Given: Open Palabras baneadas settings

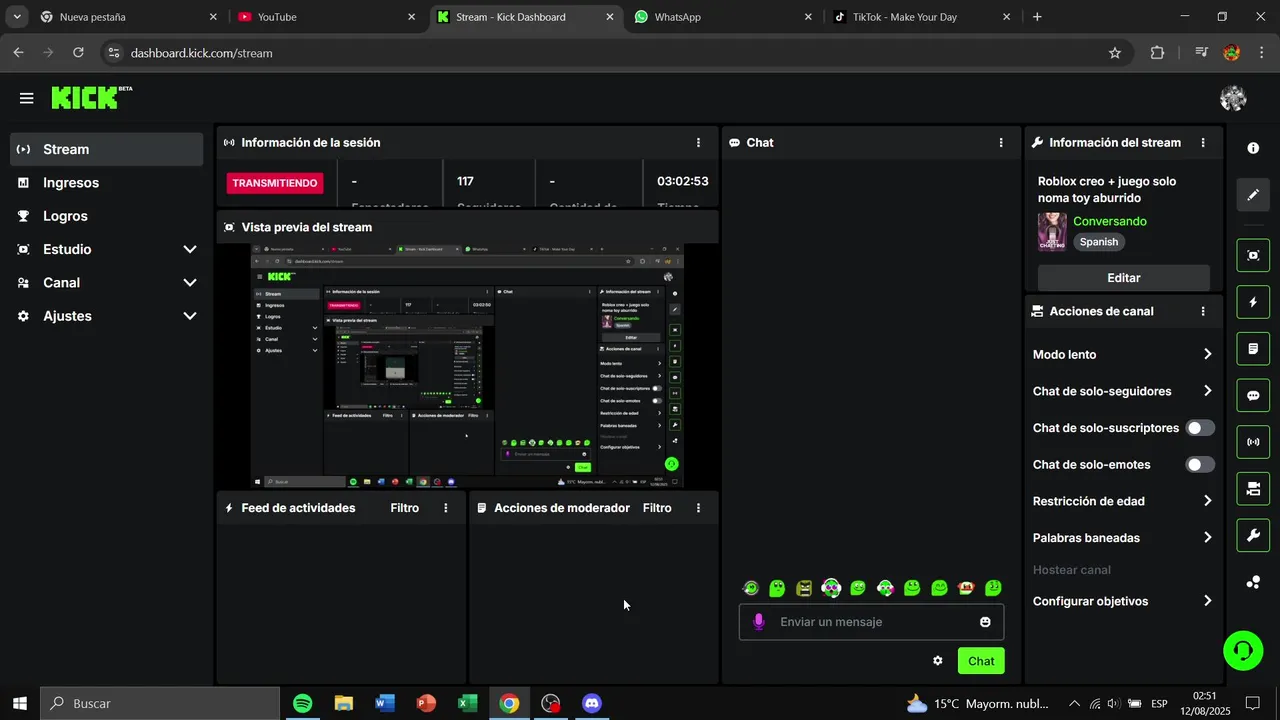Looking at the screenshot, I should pyautogui.click(x=1123, y=538).
